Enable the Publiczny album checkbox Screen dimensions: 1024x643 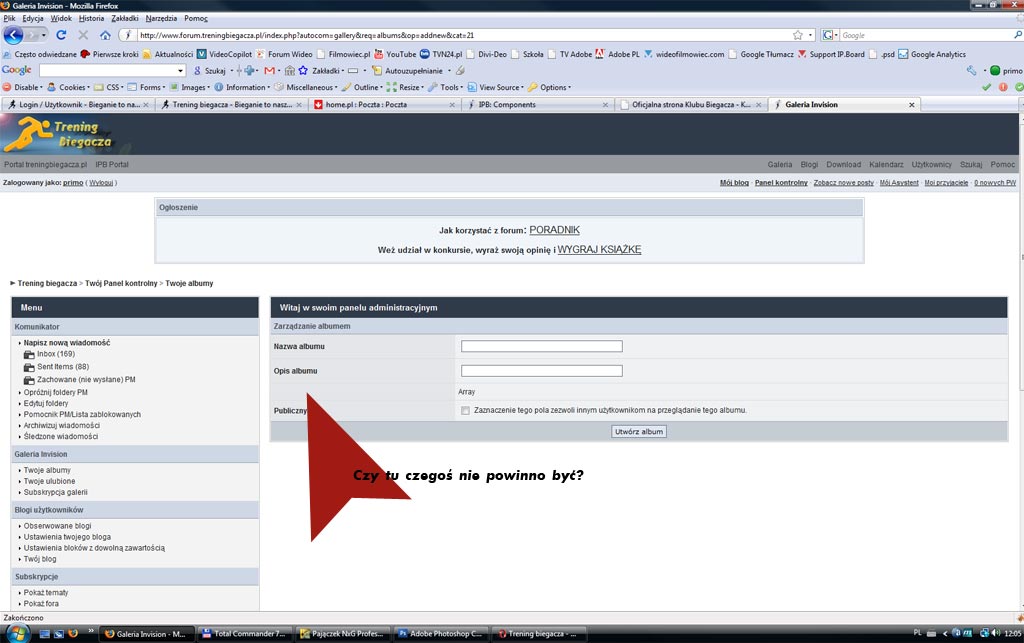coord(465,410)
